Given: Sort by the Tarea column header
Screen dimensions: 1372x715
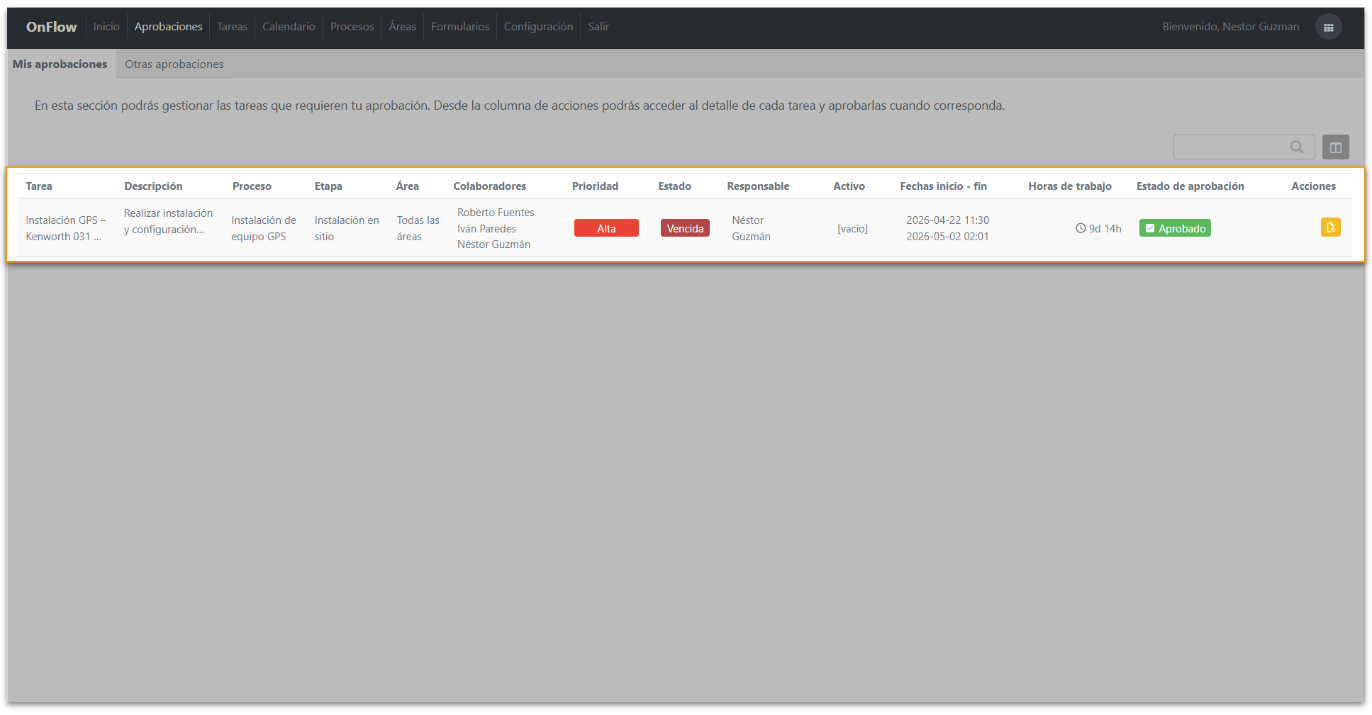Looking at the screenshot, I should pyautogui.click(x=39, y=186).
